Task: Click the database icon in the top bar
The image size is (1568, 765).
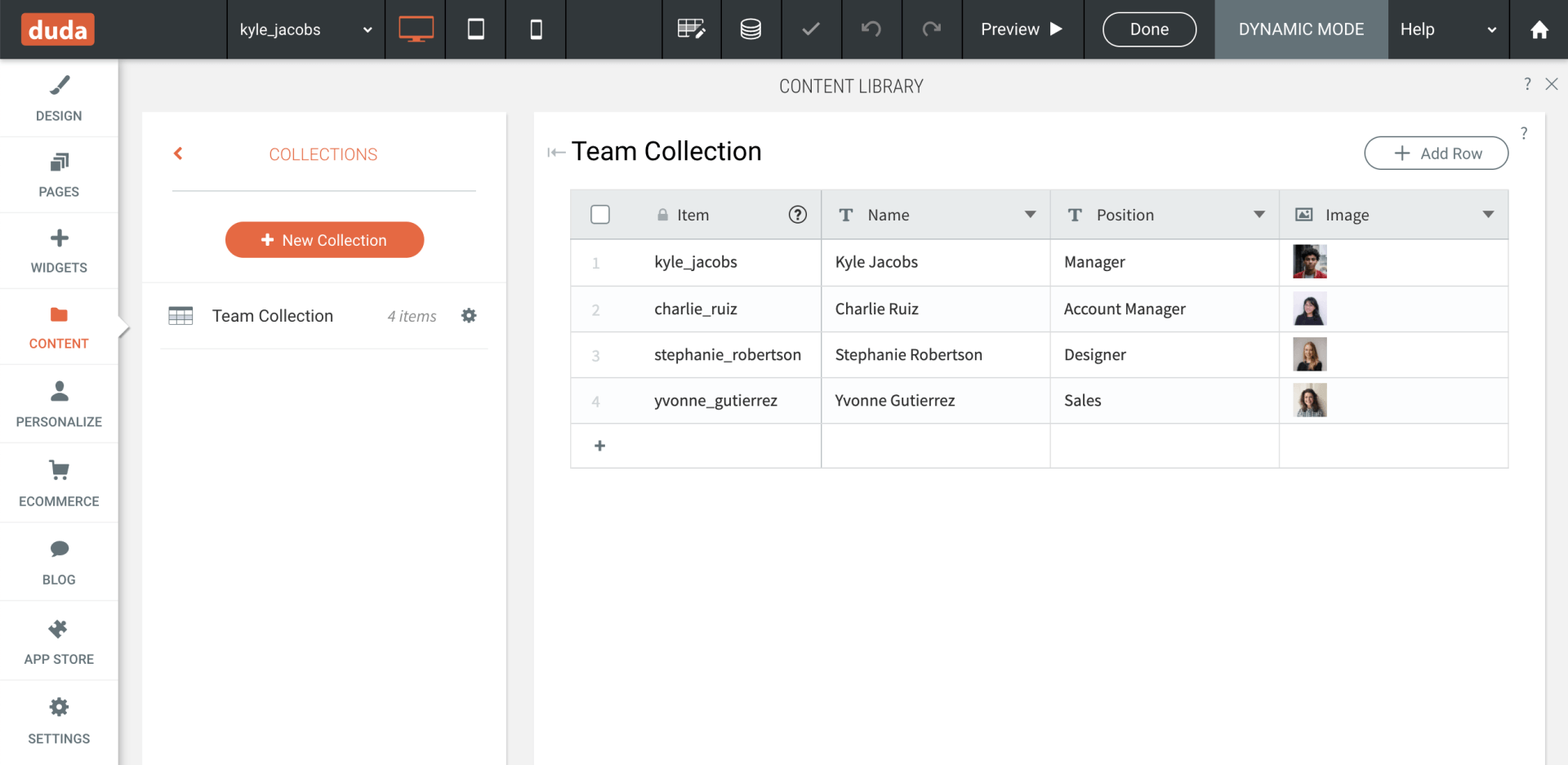Action: (x=751, y=29)
